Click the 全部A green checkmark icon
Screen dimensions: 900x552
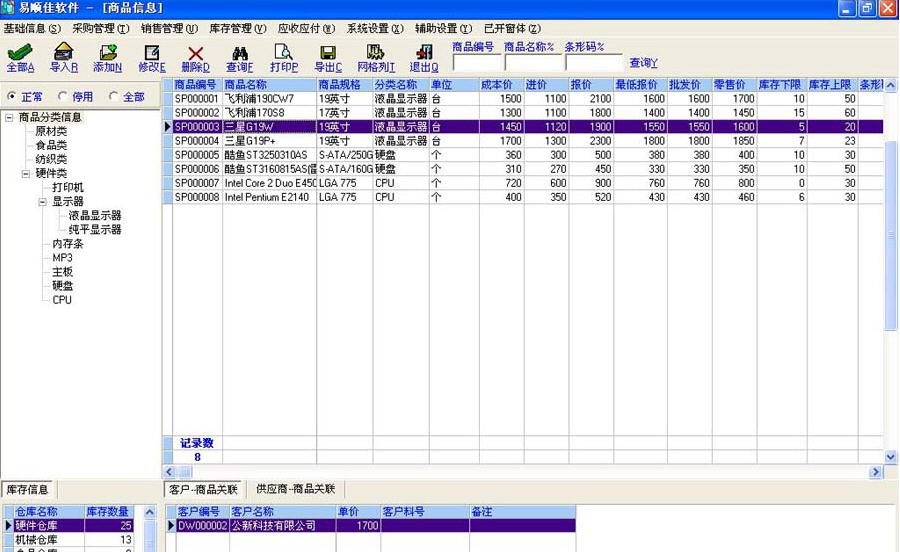[20, 52]
